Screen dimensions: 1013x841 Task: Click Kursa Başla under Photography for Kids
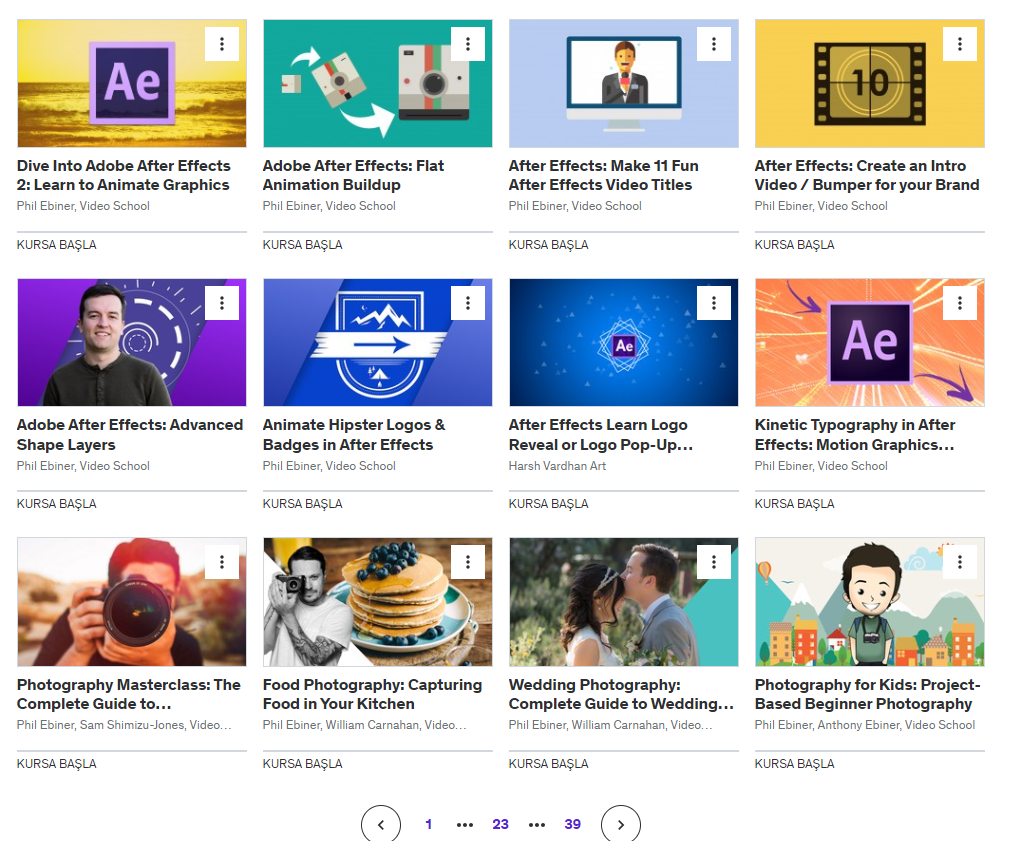point(795,763)
